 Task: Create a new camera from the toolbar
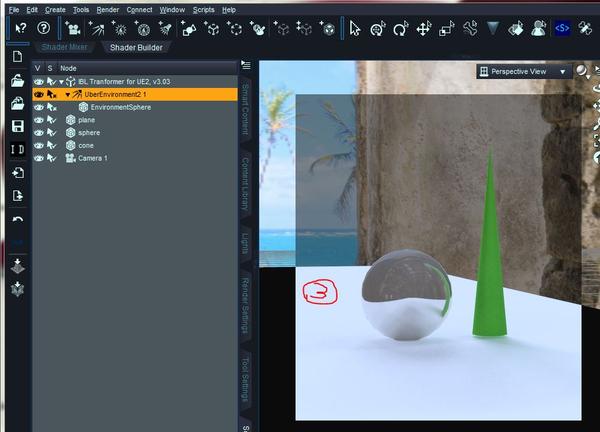click(73, 28)
